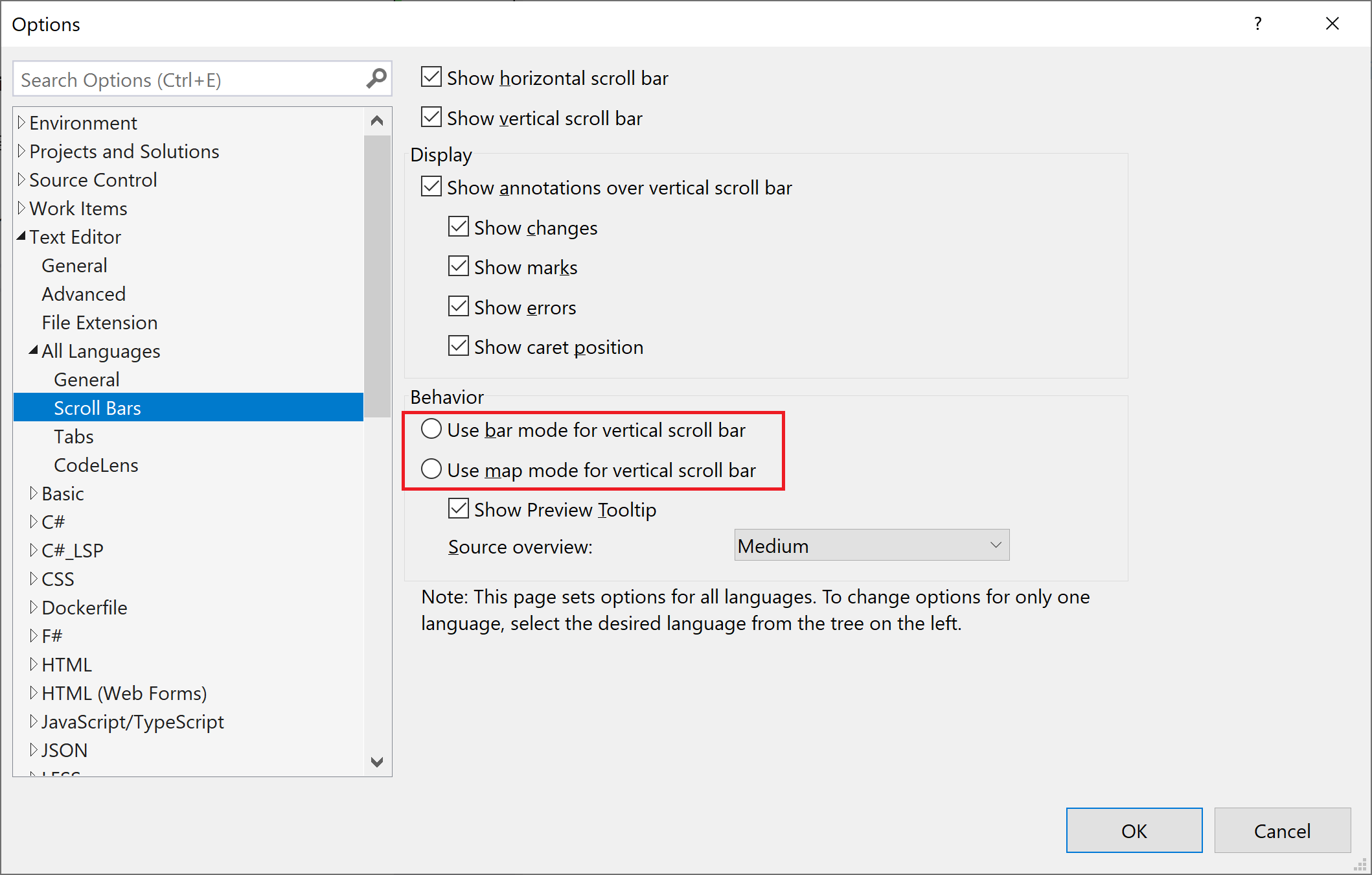1372x875 pixels.
Task: Click the search magnifier icon
Action: click(376, 79)
